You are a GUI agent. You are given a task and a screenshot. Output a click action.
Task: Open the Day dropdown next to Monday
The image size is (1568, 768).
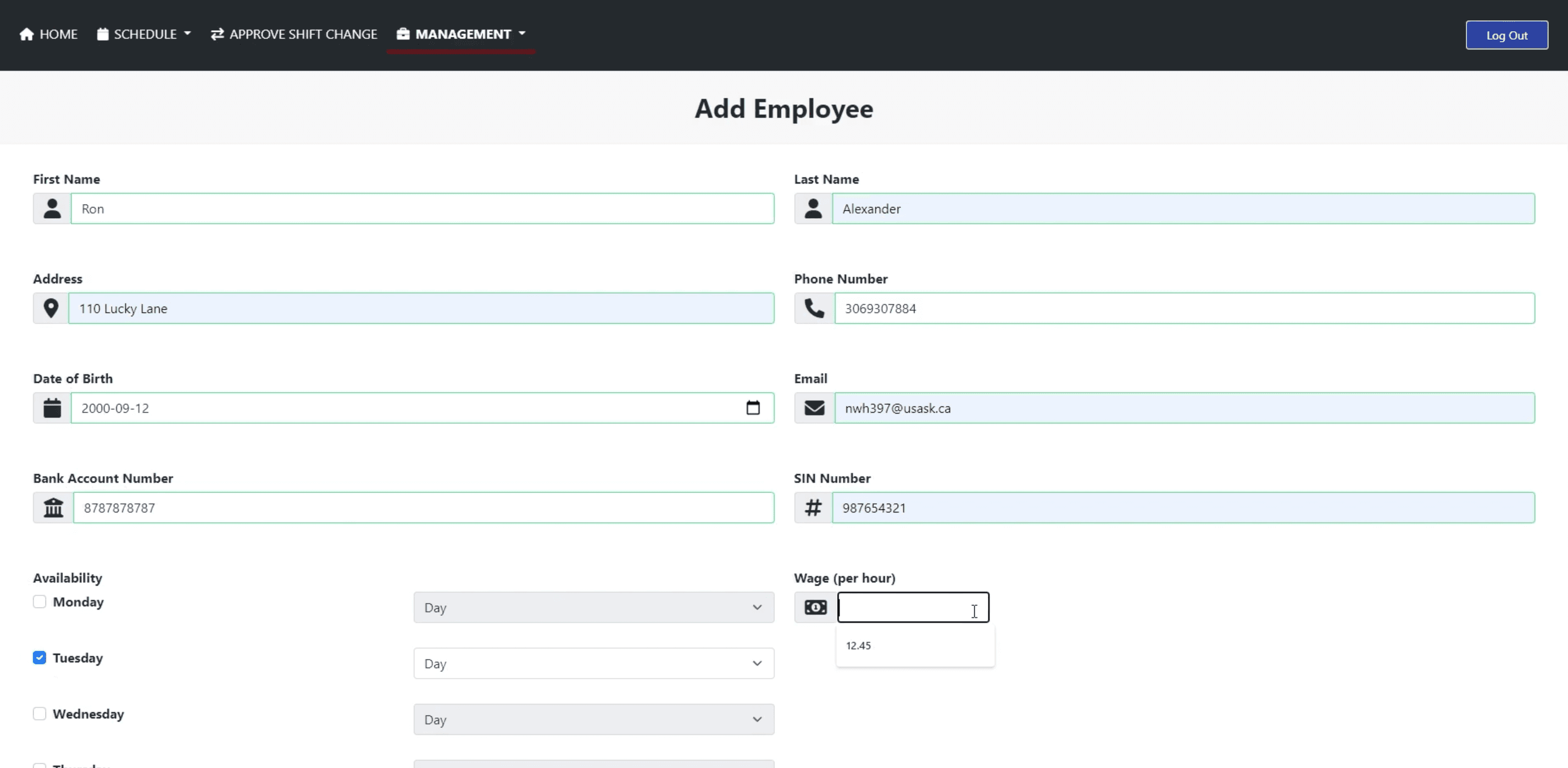point(593,606)
